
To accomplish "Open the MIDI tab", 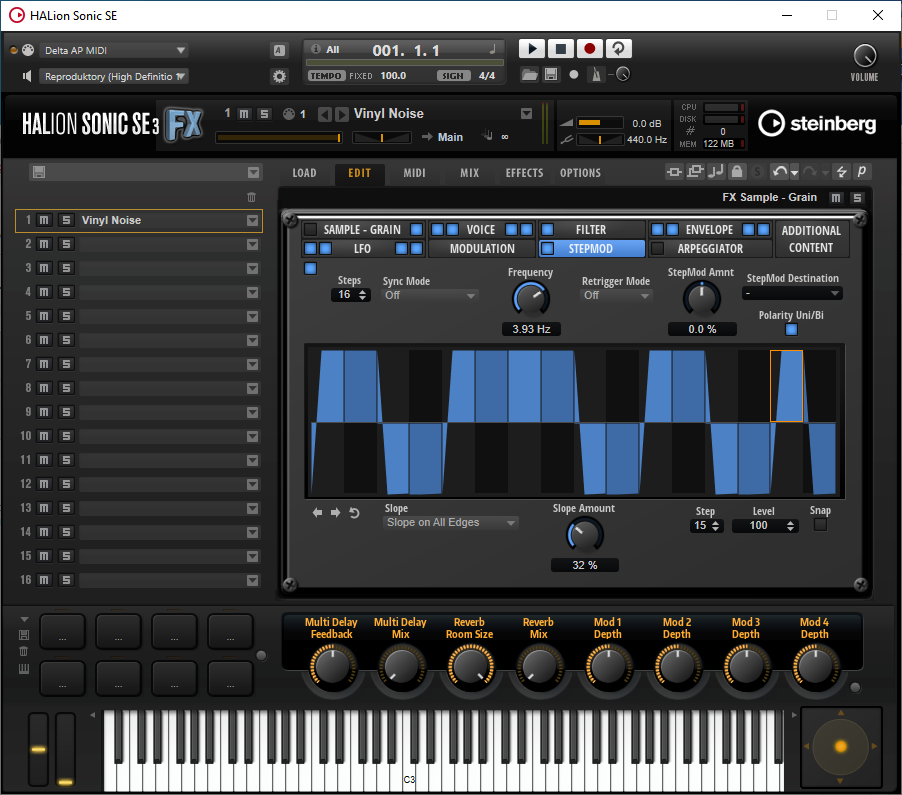I will 415,173.
